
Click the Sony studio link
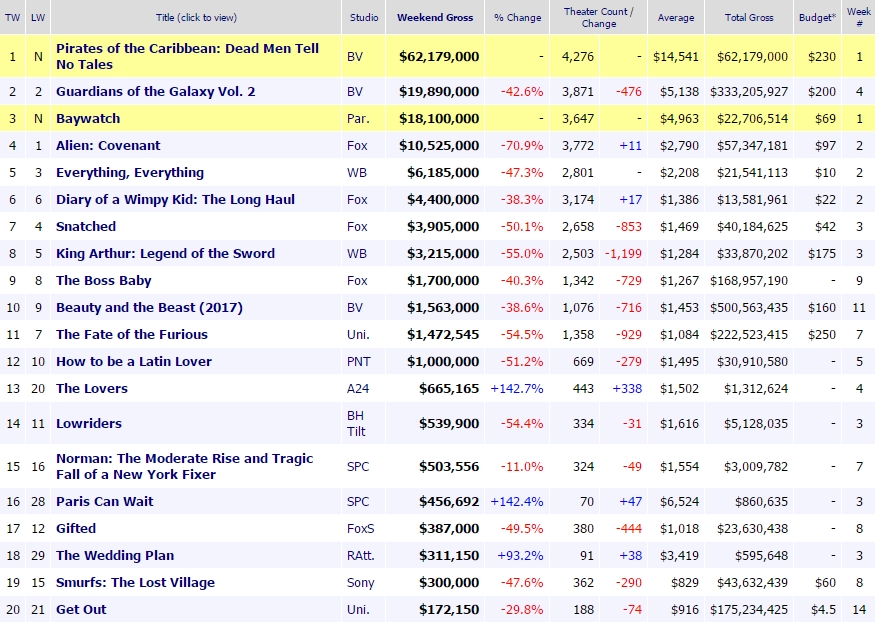coord(360,582)
